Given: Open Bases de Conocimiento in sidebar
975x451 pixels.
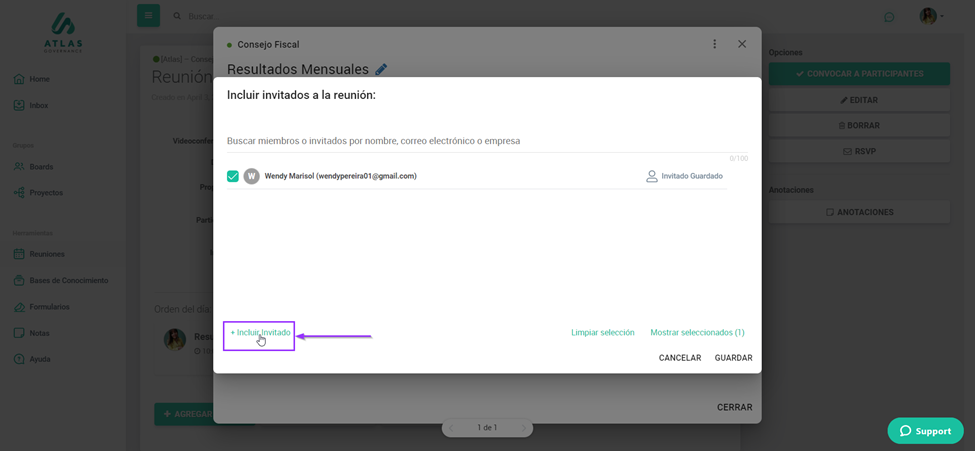Looking at the screenshot, I should pyautogui.click(x=68, y=280).
